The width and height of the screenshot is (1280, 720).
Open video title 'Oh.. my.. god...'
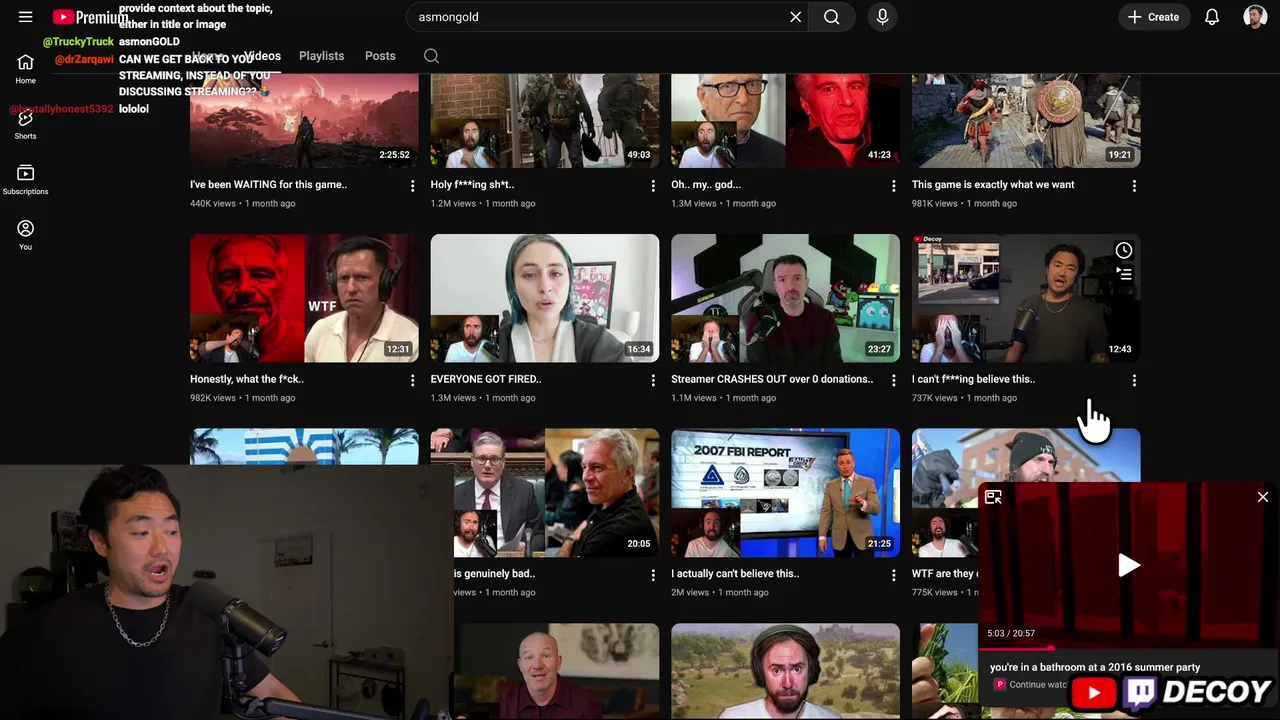pos(706,184)
